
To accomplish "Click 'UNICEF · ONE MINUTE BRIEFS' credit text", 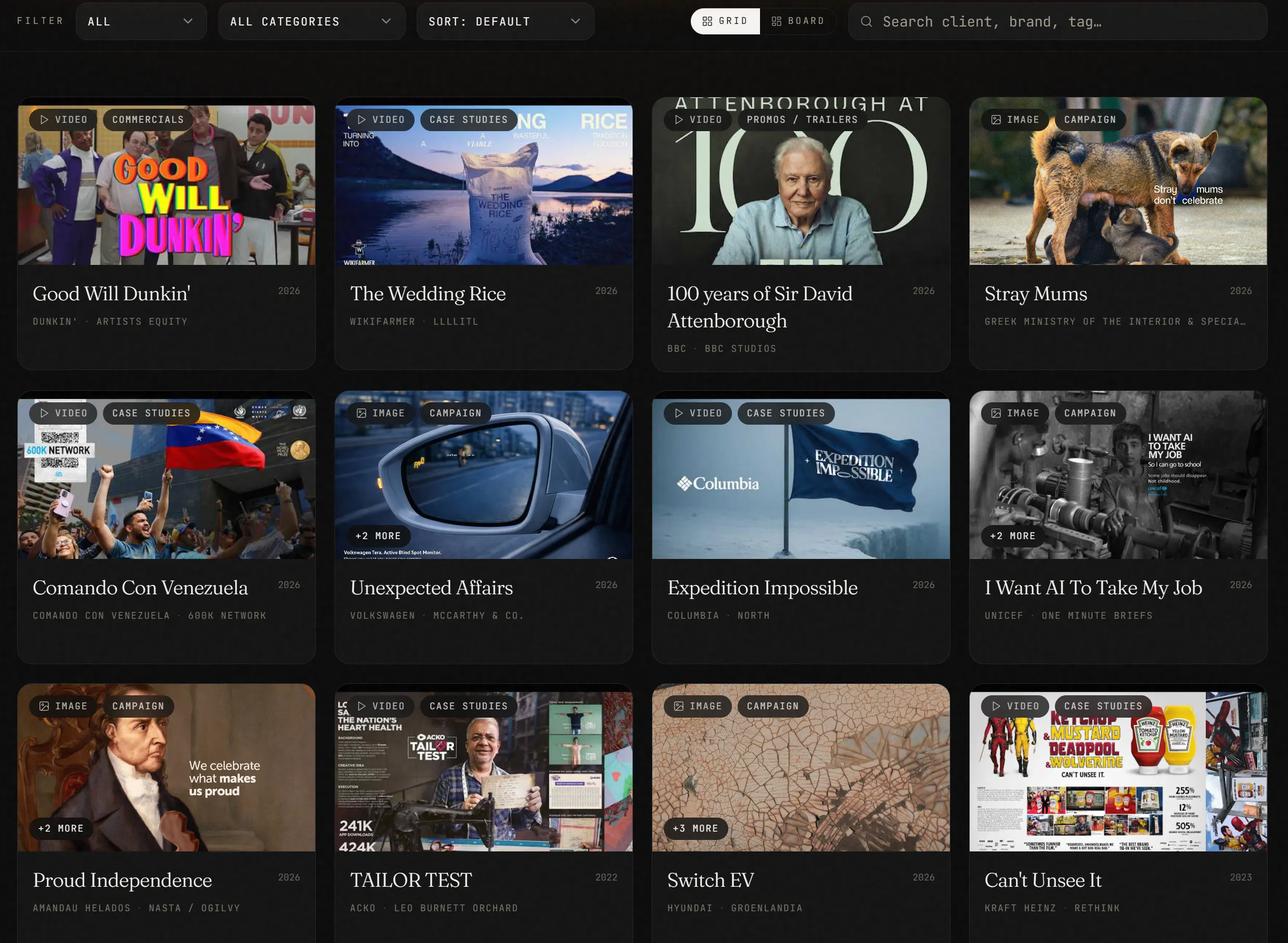I will (1068, 615).
